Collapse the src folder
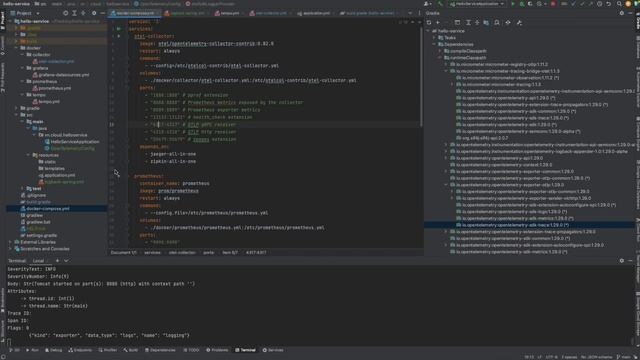The width and height of the screenshot is (640, 360). [x=17, y=115]
